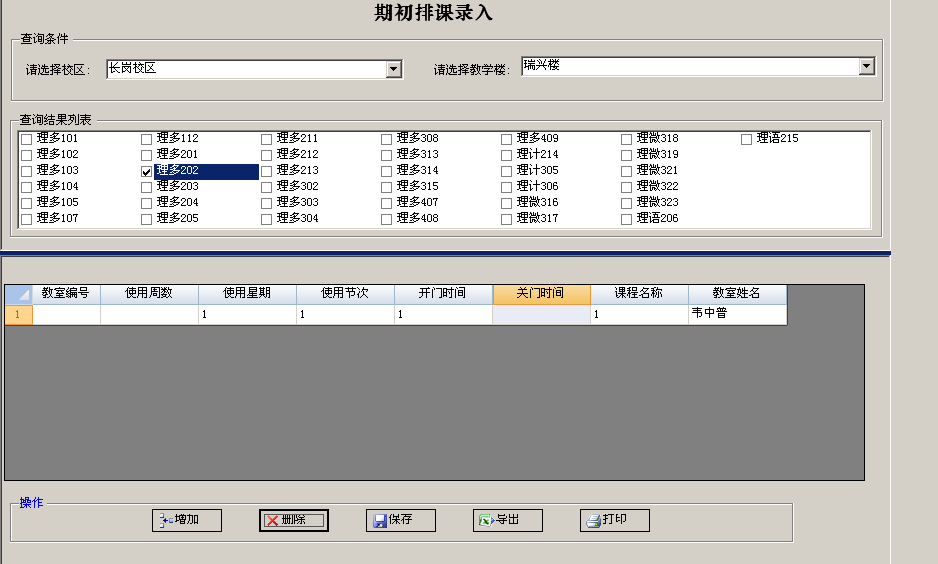Check the 理语206 checkbox
The width and height of the screenshot is (938, 564).
click(x=626, y=219)
